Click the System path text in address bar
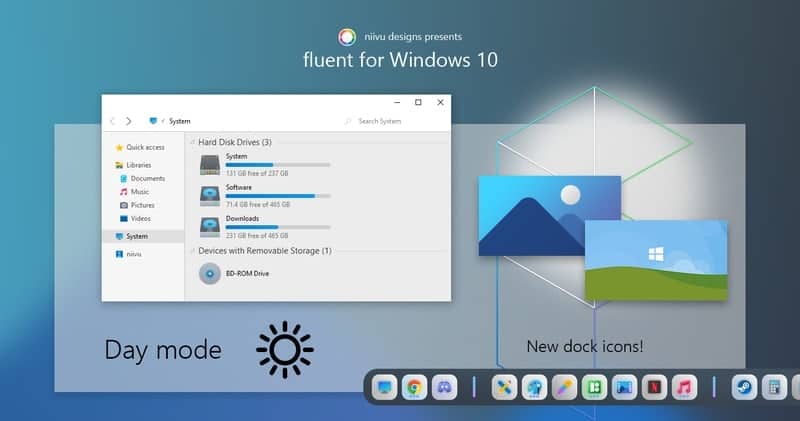 coord(180,121)
